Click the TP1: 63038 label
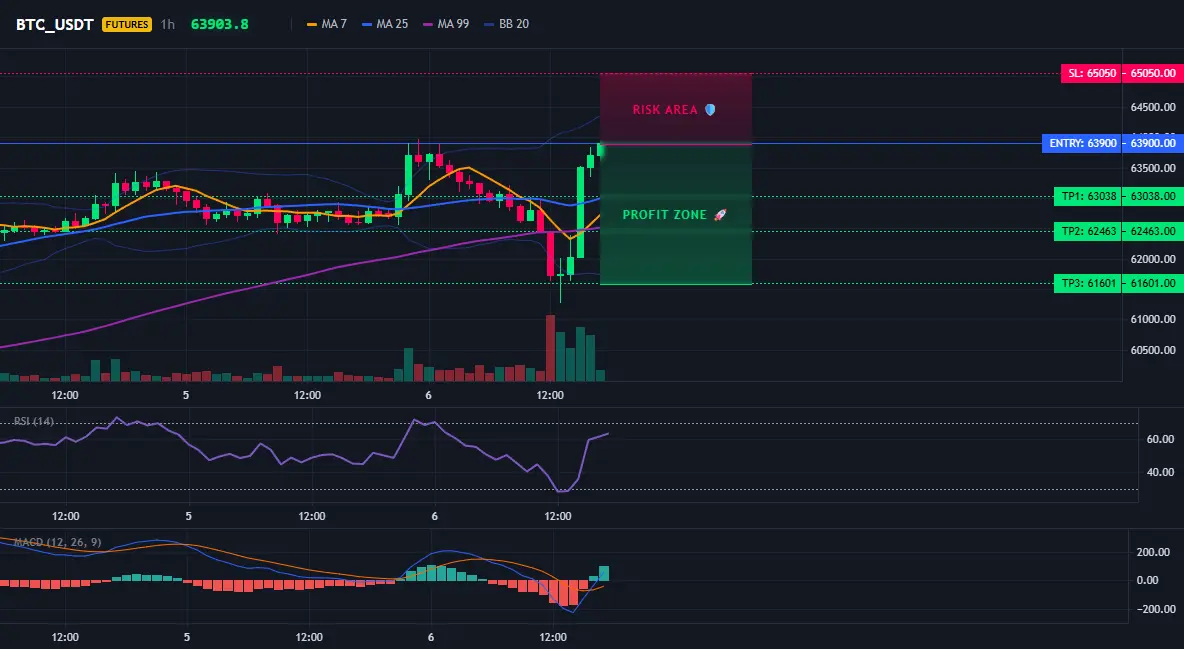 (1087, 196)
